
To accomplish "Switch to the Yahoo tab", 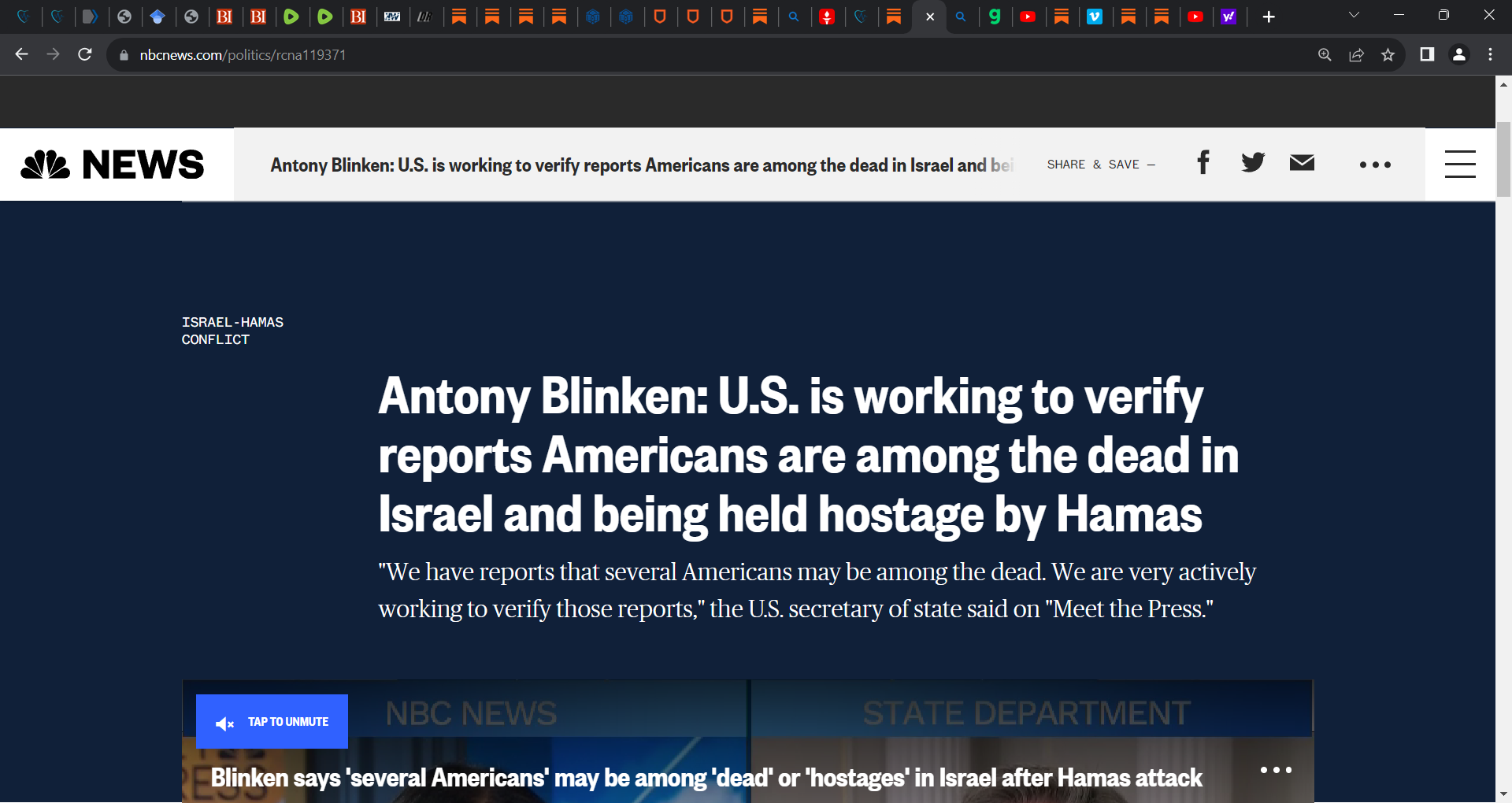I will [x=1228, y=17].
